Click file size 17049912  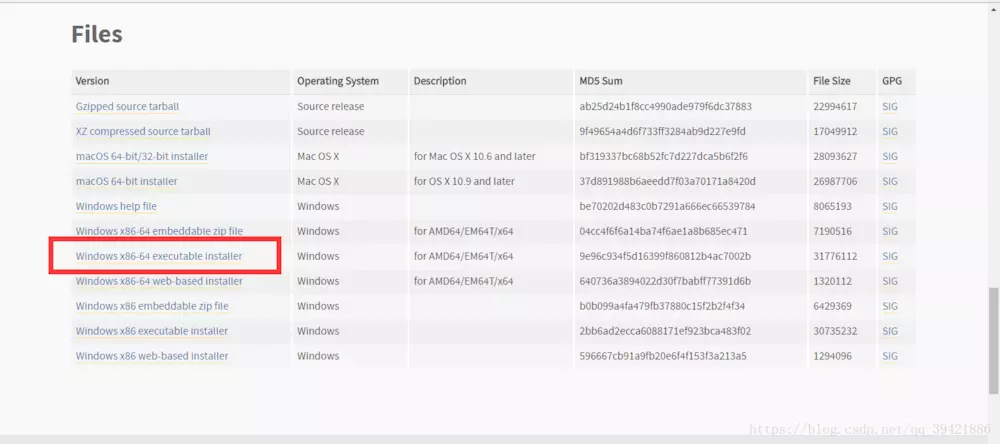coord(835,131)
